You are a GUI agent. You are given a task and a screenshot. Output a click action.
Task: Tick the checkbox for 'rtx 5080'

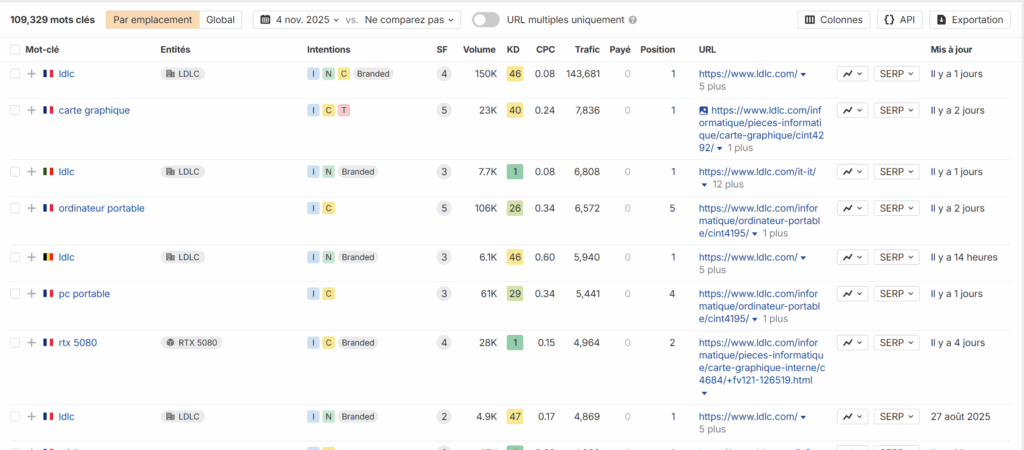[x=15, y=342]
